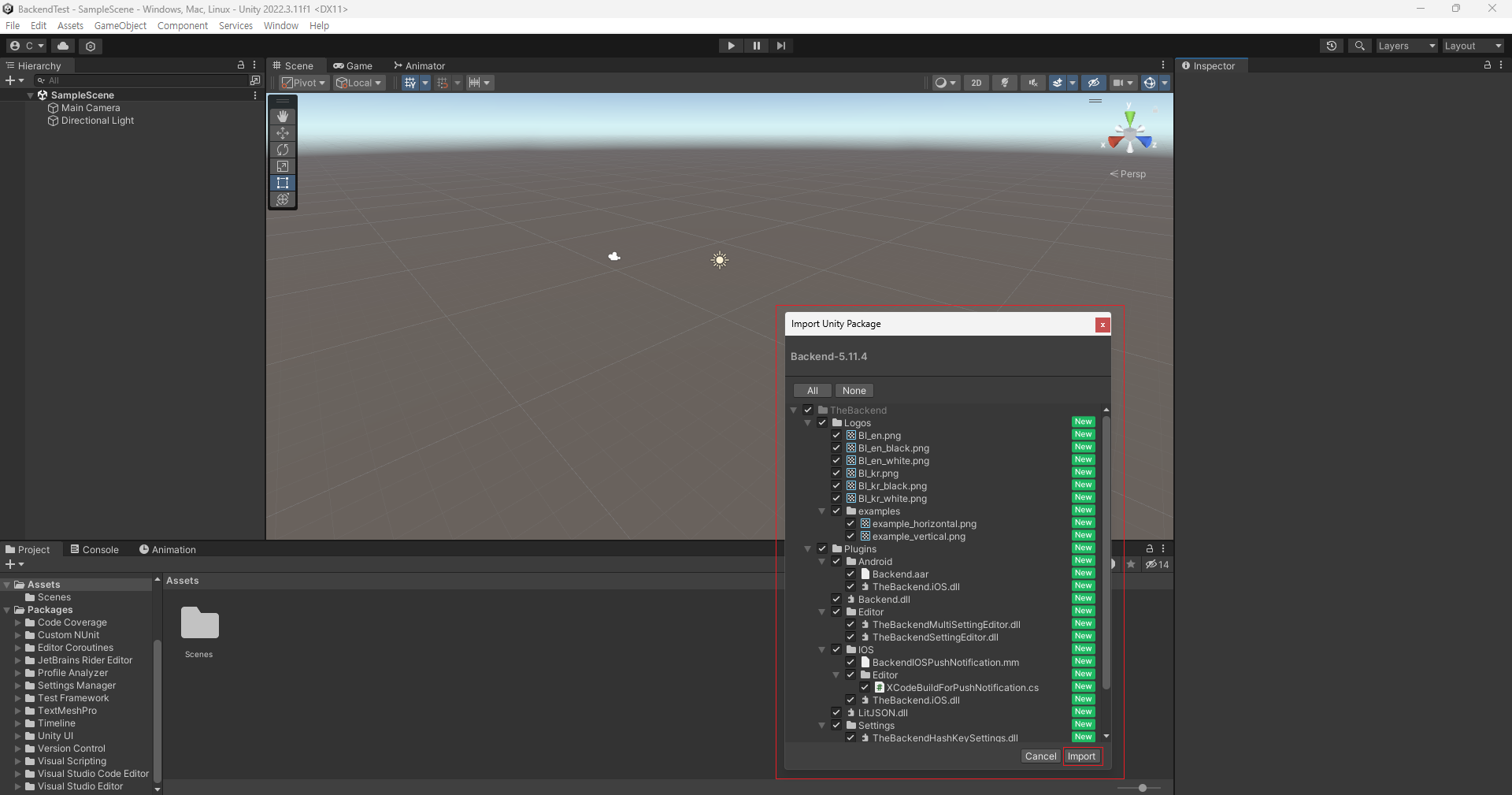
Task: Switch to the Game tab
Action: 353,65
